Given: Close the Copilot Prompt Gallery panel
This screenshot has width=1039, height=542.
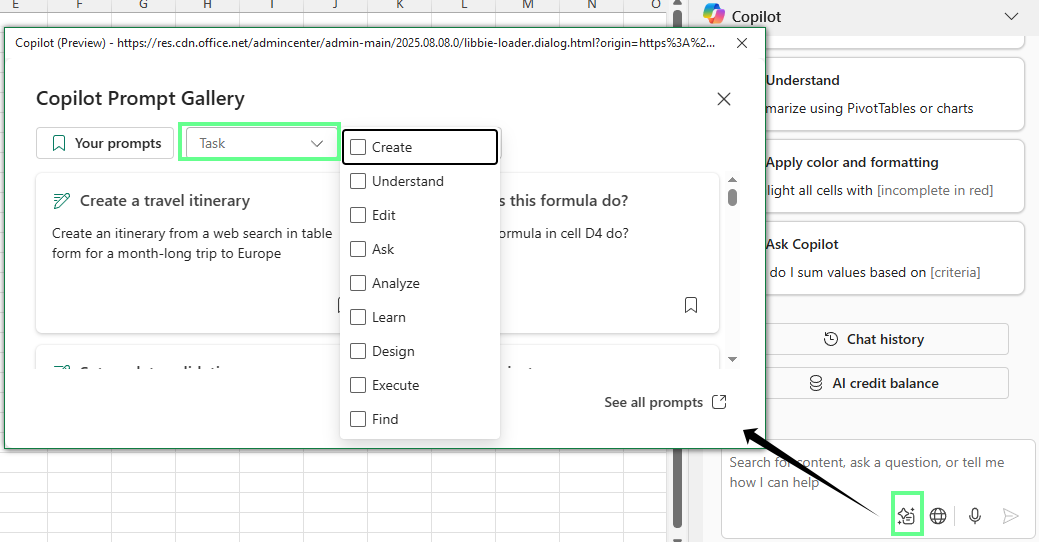Looking at the screenshot, I should click(x=724, y=99).
